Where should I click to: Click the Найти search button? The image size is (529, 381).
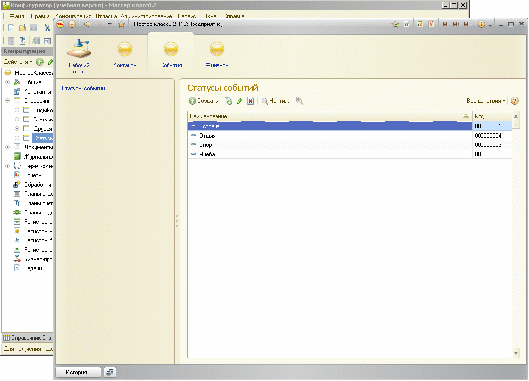pos(275,101)
